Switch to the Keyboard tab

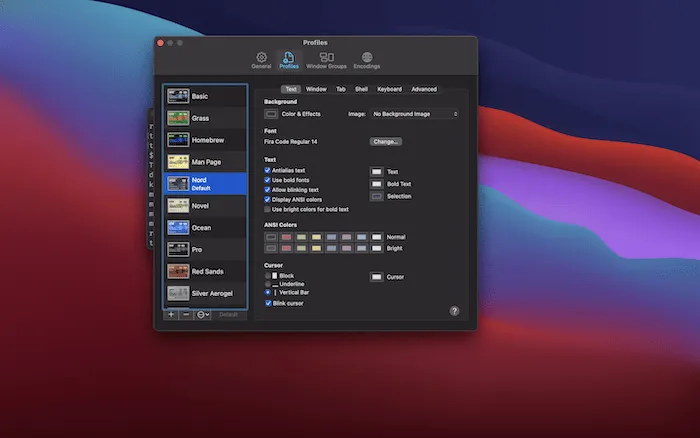pos(389,89)
